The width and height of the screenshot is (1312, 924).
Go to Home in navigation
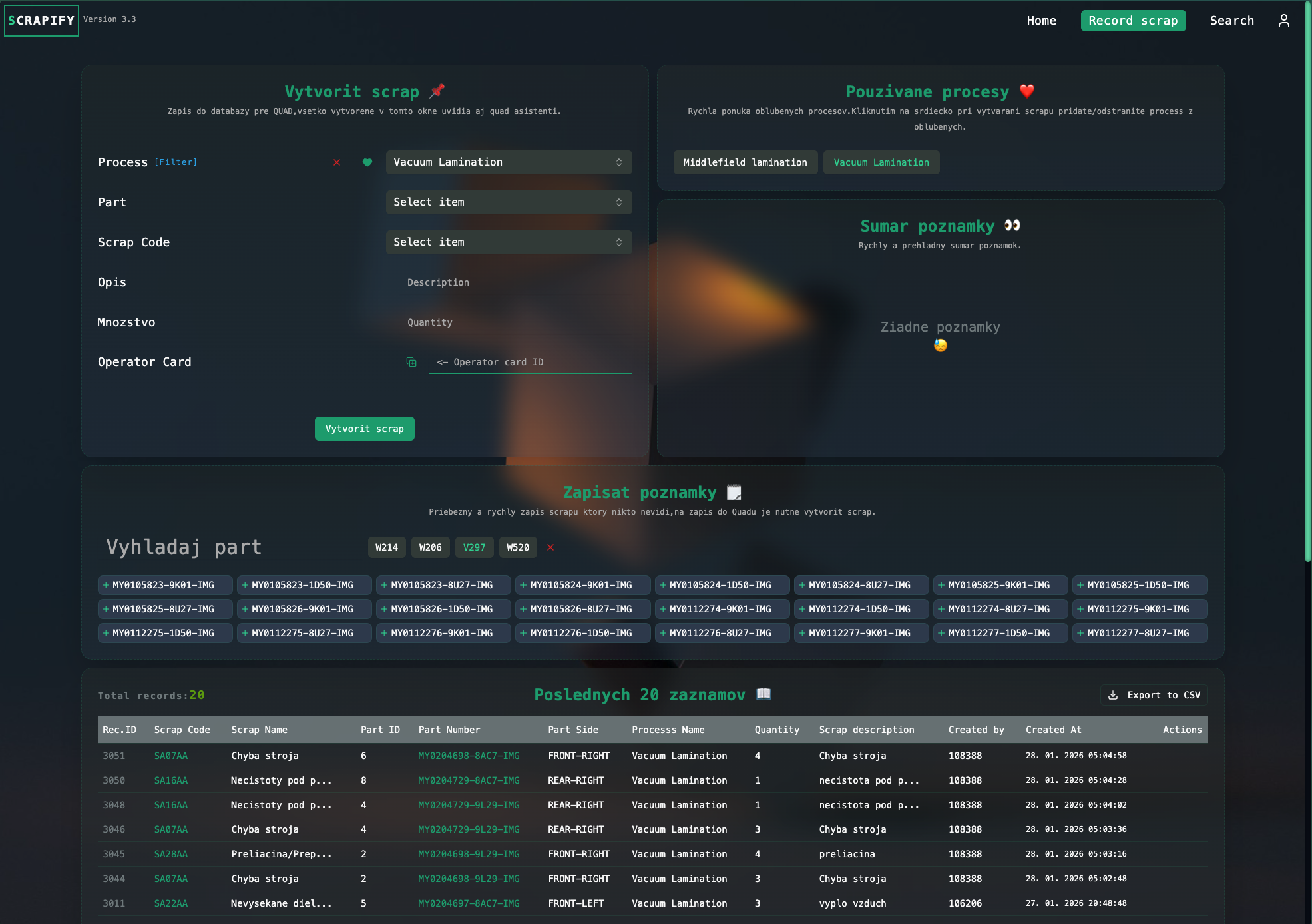(1041, 21)
